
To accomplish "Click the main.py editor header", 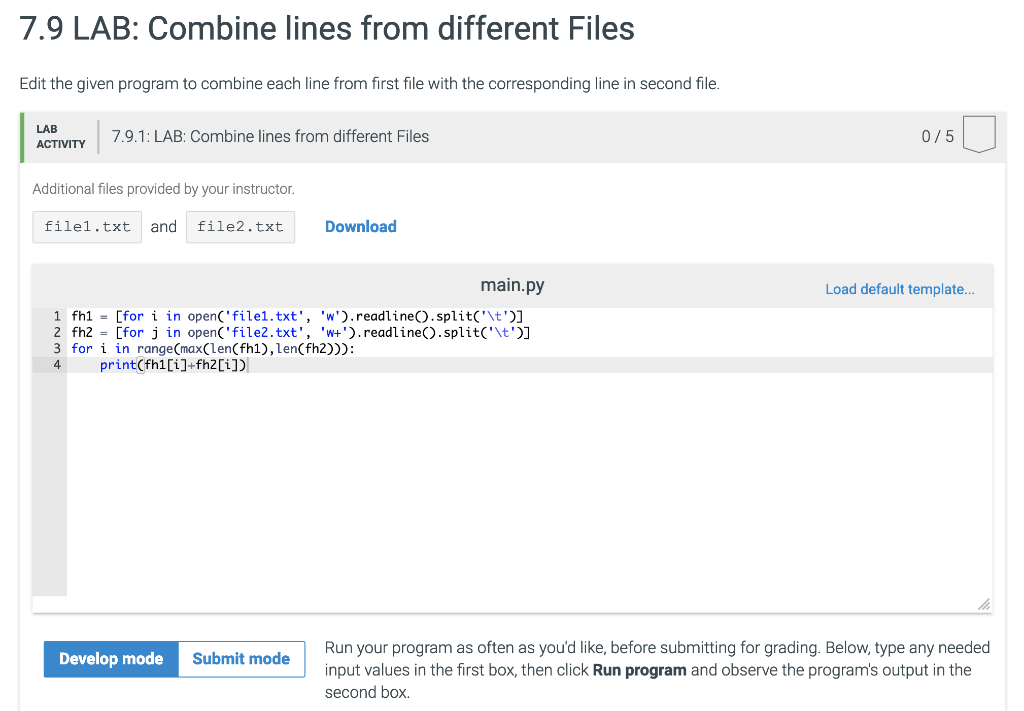I will tap(512, 285).
